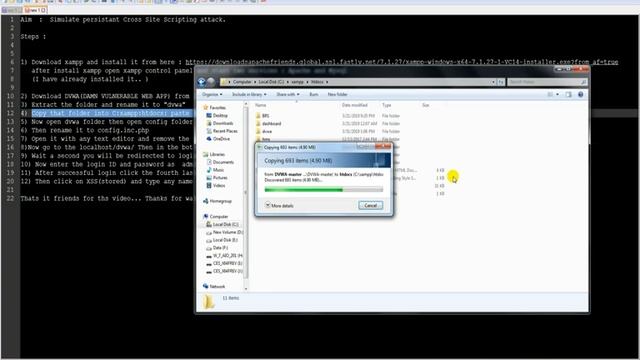Click the download URL in editor

[x=402, y=62]
